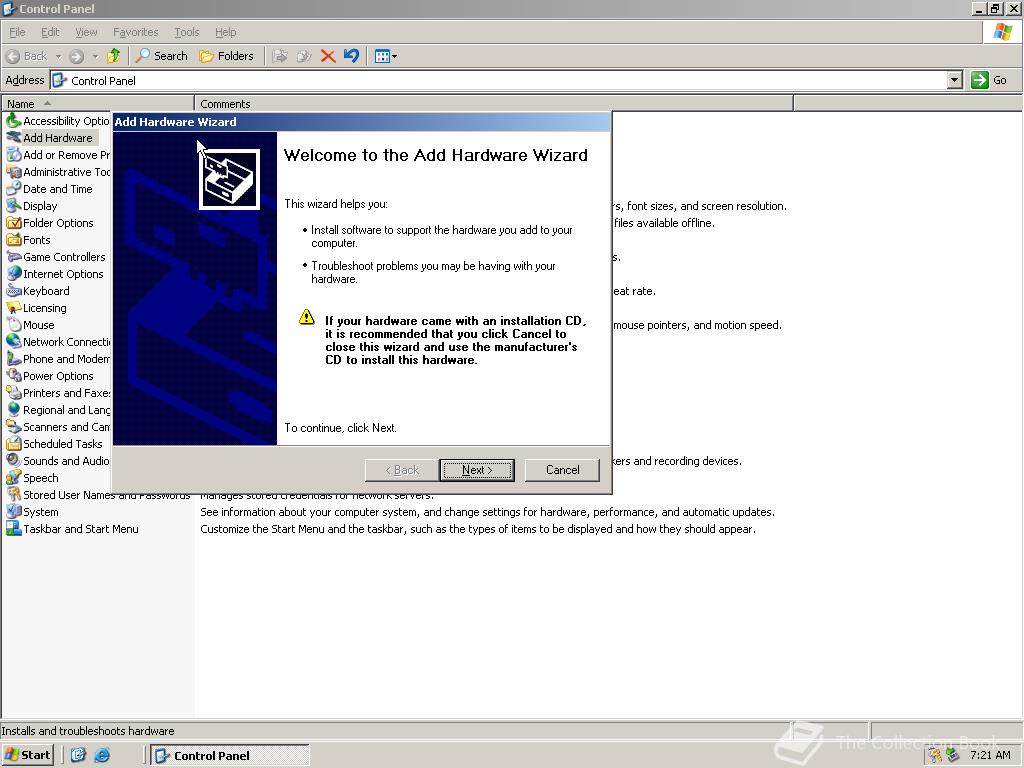
Task: Click Control Panel taskbar button
Action: click(x=230, y=756)
